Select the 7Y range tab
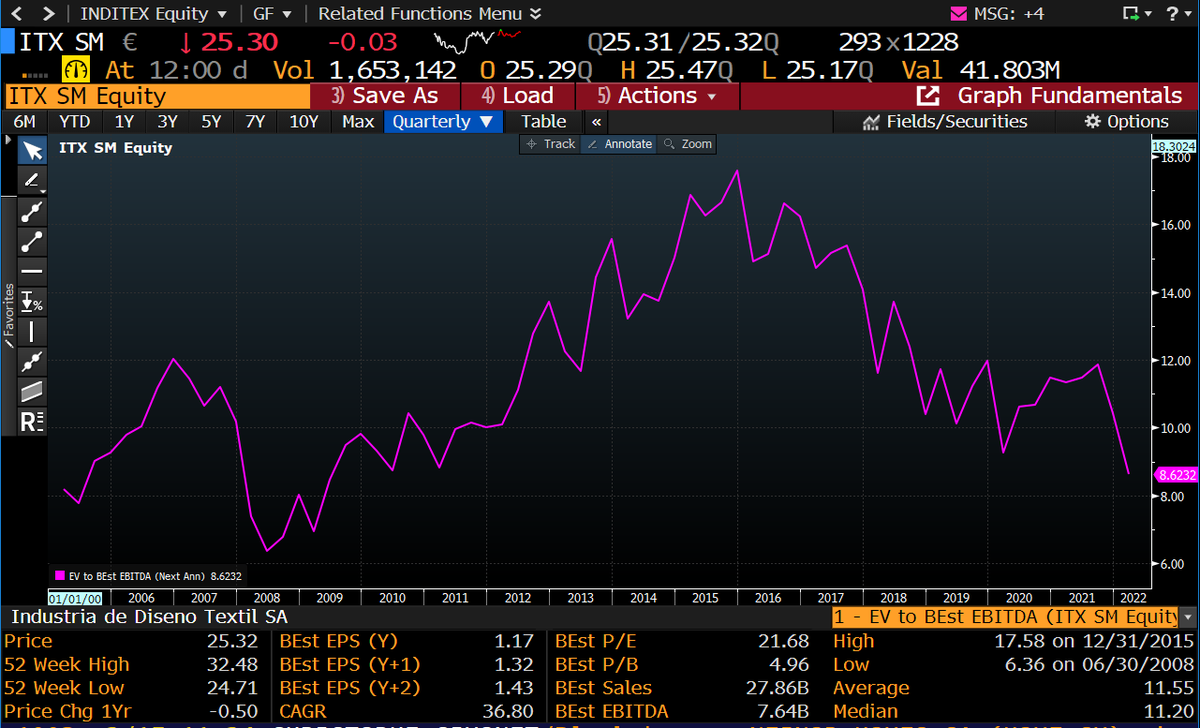 pos(255,122)
